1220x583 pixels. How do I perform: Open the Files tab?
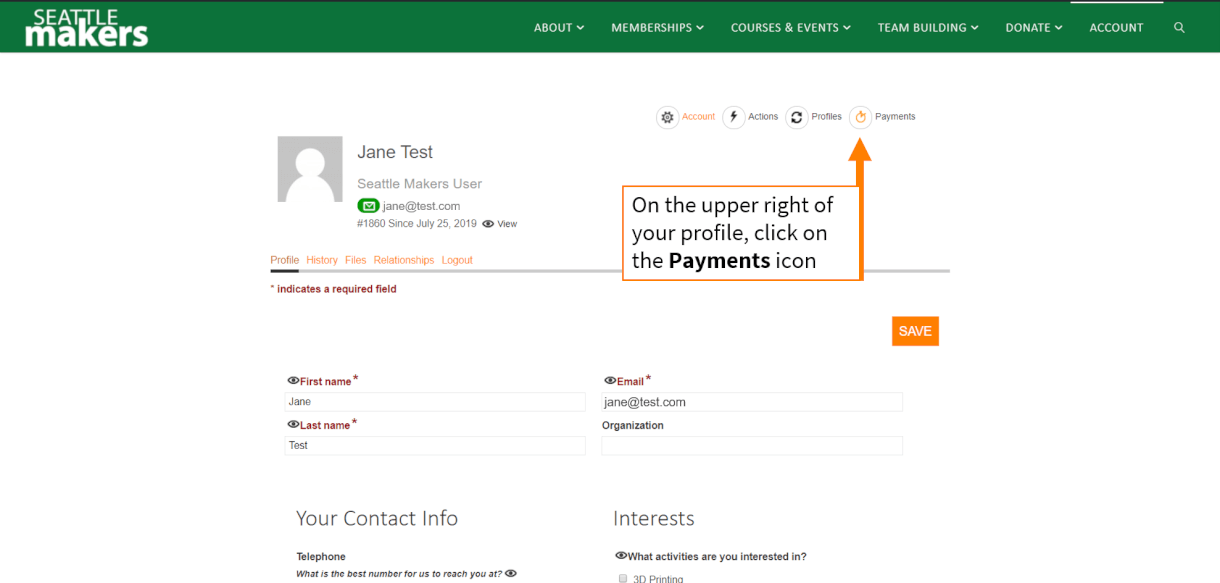click(x=355, y=260)
